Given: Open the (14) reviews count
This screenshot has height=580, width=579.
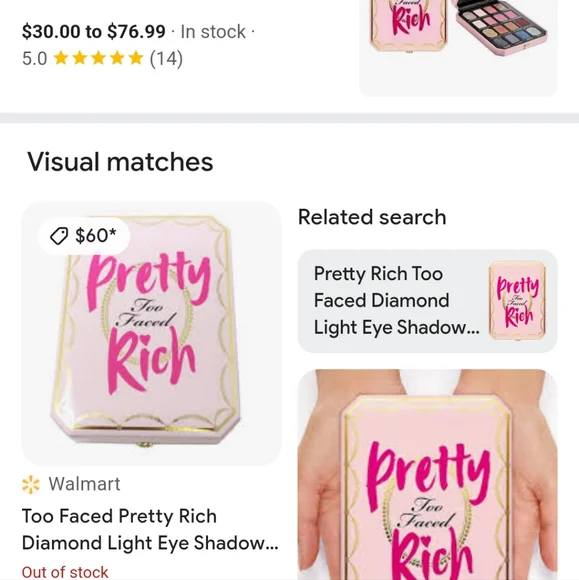Looking at the screenshot, I should 166,59.
